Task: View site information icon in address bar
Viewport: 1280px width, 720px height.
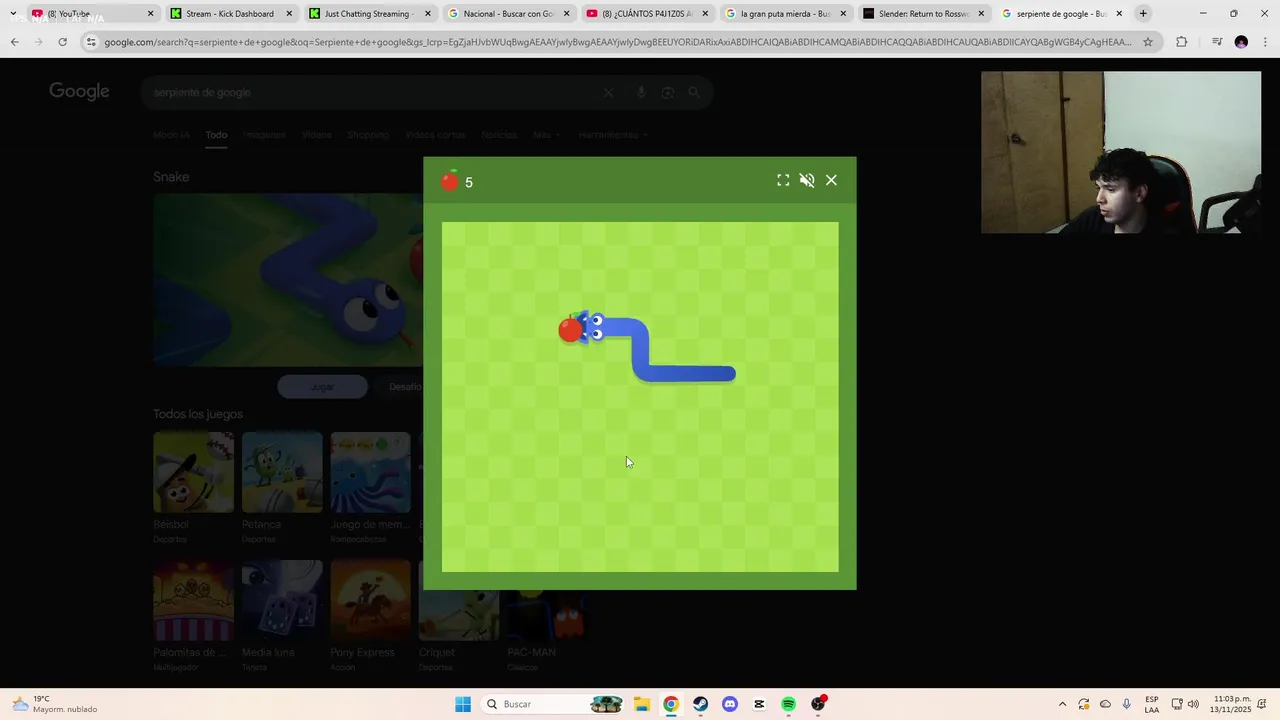Action: click(x=92, y=42)
